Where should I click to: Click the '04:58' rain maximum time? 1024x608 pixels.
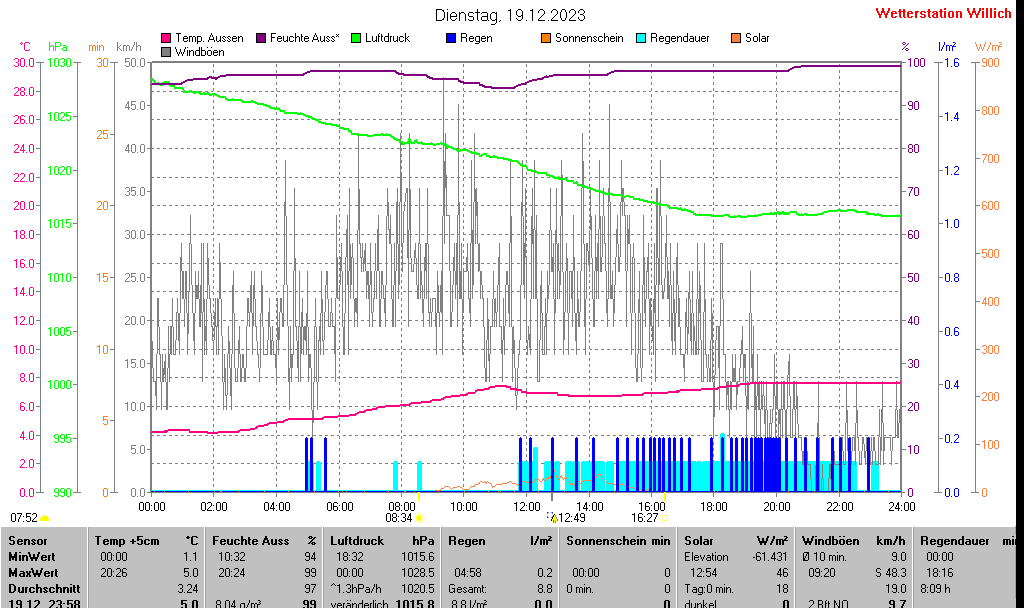coord(468,573)
